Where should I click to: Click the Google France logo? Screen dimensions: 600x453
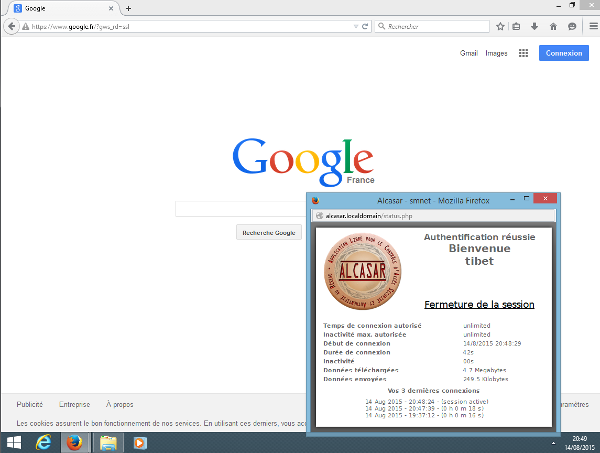tap(303, 162)
